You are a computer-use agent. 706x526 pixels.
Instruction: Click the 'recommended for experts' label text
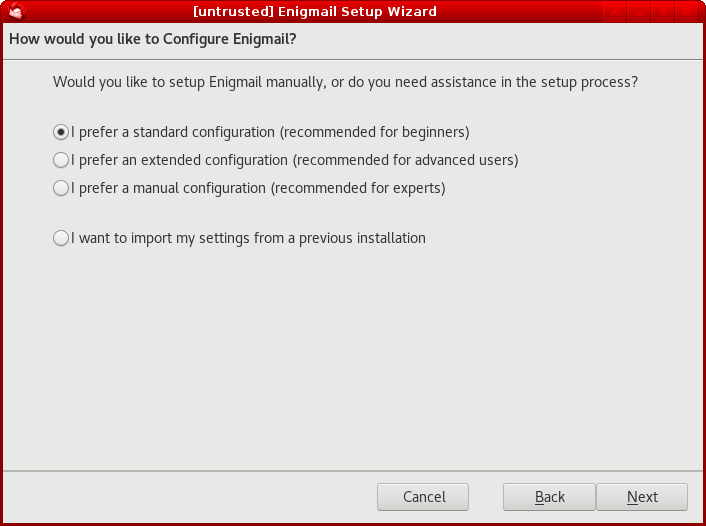[358, 188]
